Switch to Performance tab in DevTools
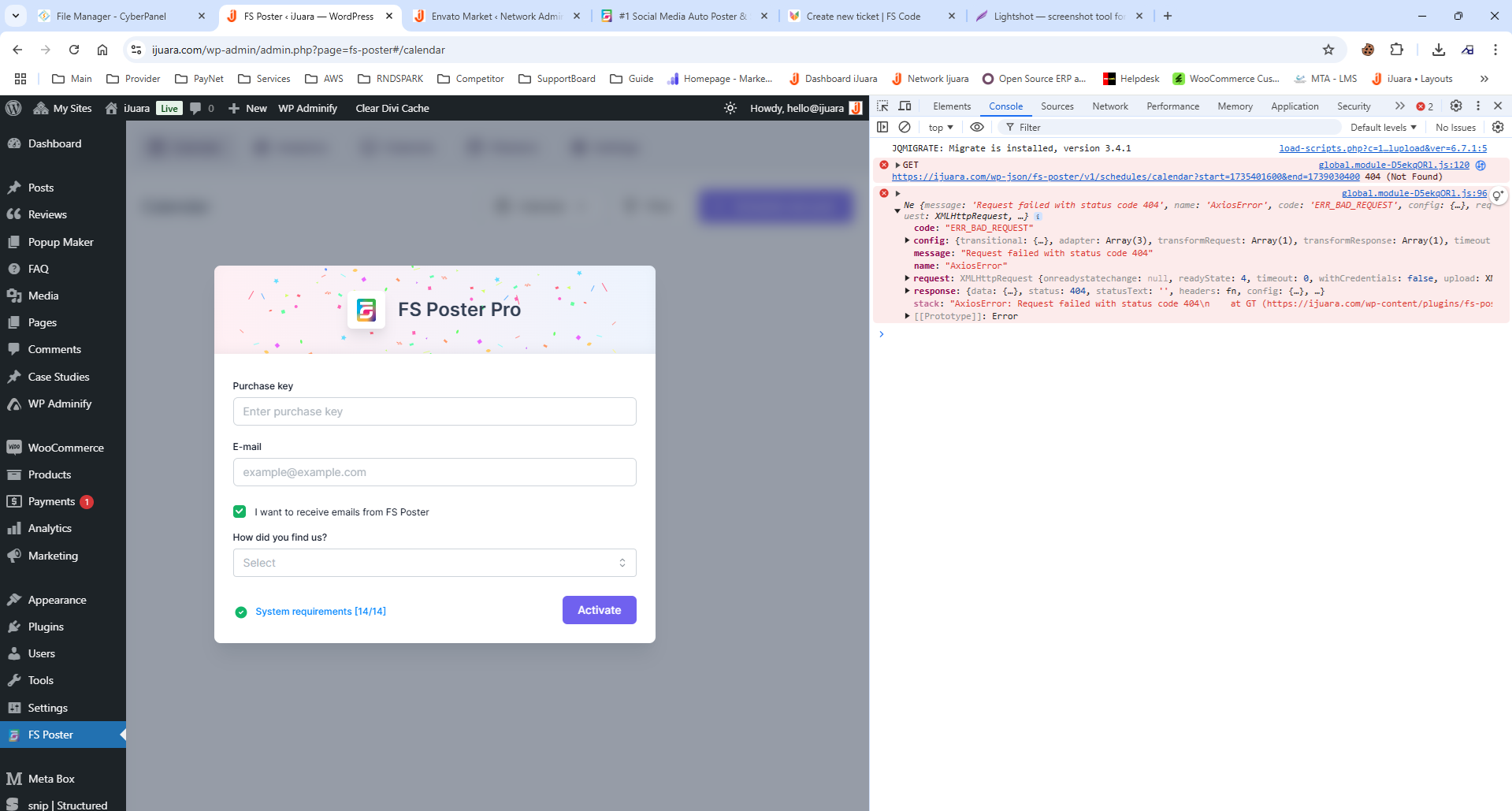The image size is (1512, 811). click(x=1172, y=106)
